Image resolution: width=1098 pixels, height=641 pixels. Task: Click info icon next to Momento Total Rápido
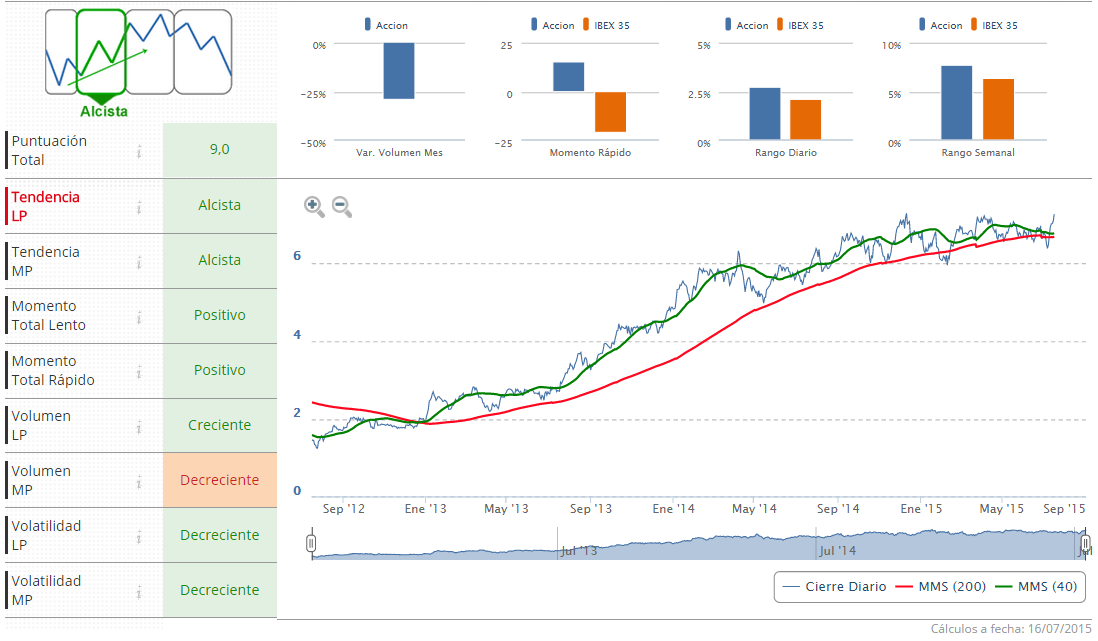pyautogui.click(x=139, y=372)
